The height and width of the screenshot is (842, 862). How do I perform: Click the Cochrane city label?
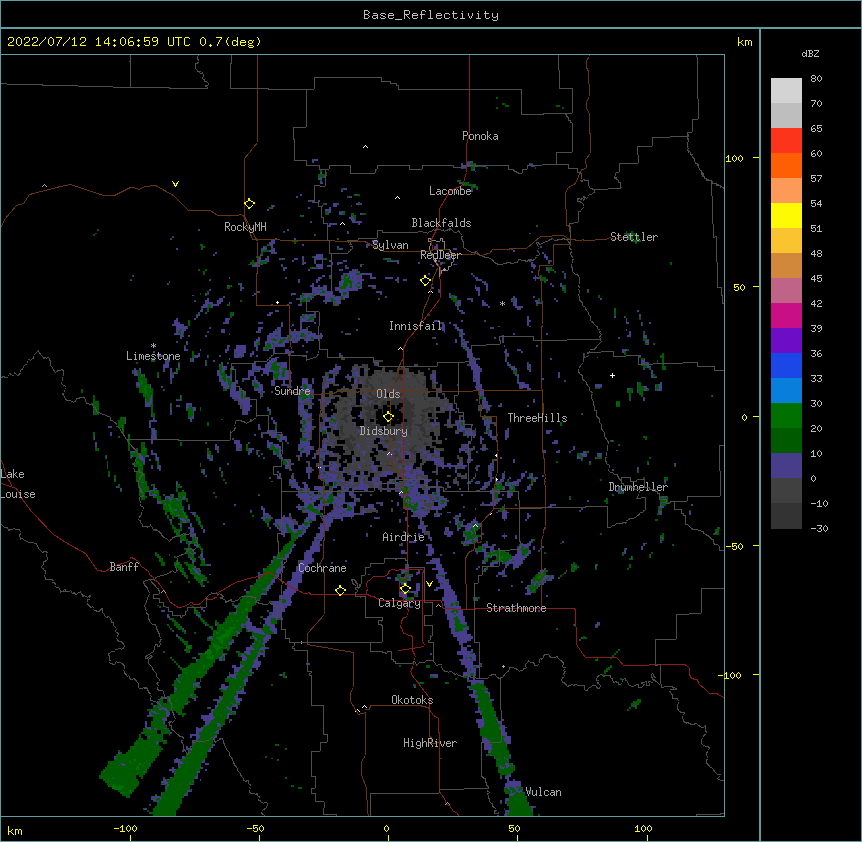pyautogui.click(x=322, y=568)
